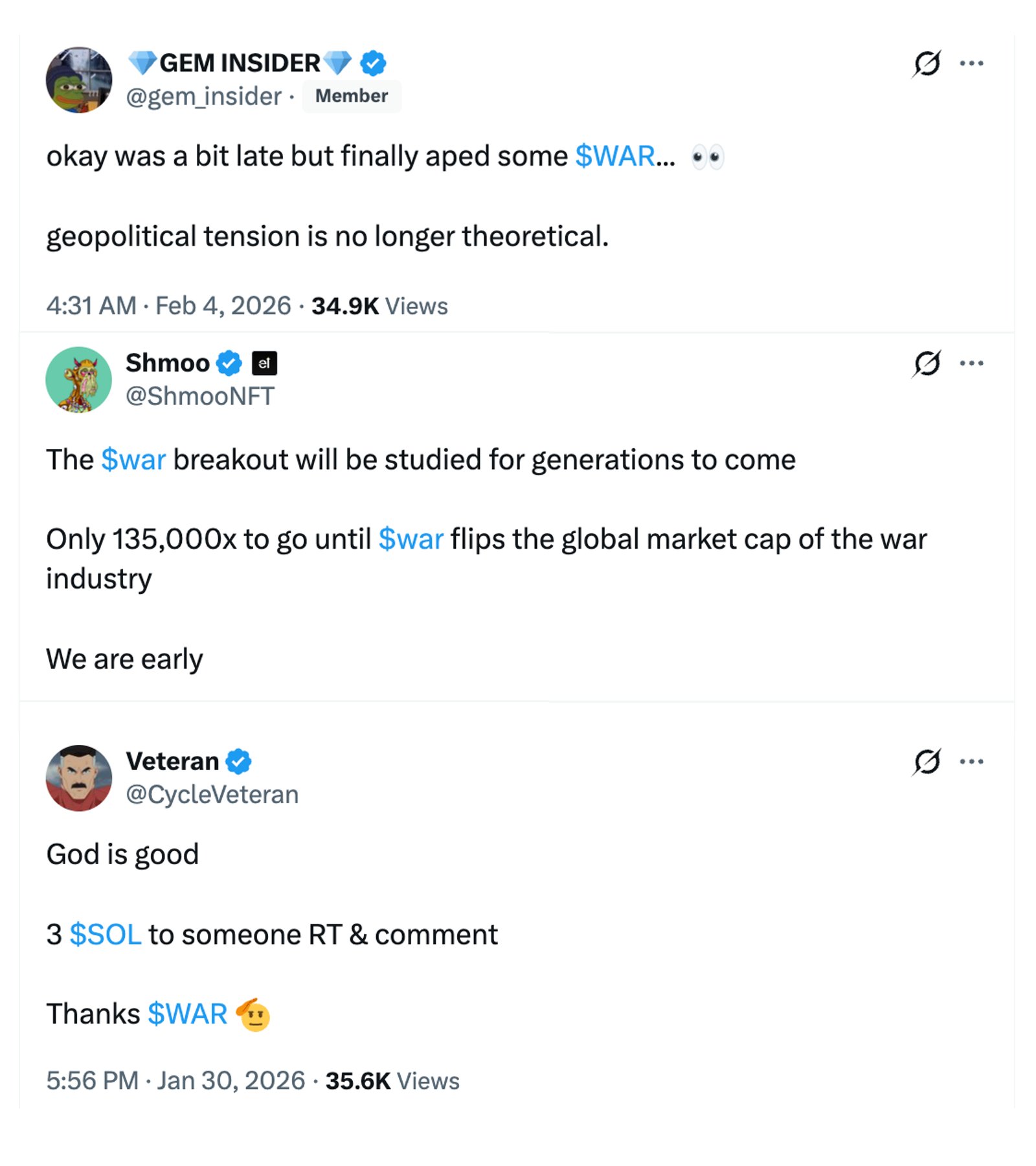Click the Grok icon on Shmoo's post
This screenshot has width=1036, height=1166.
927,363
